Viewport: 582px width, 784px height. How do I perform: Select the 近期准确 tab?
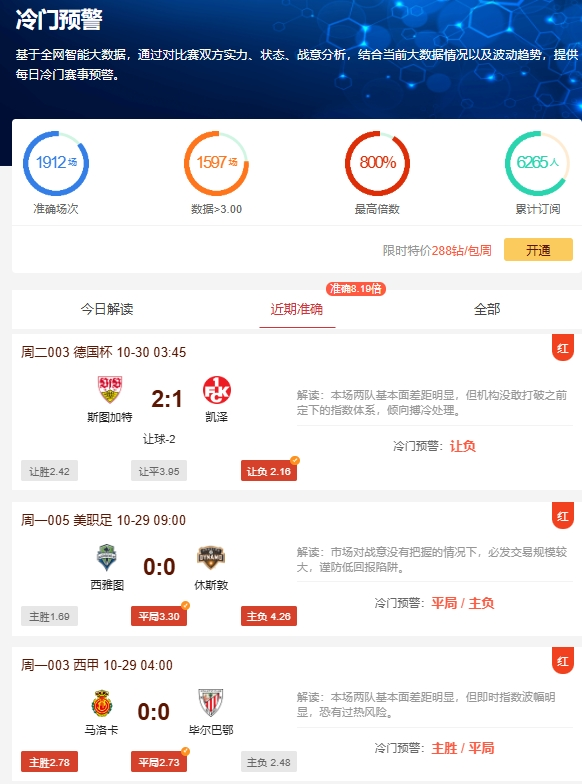point(296,309)
